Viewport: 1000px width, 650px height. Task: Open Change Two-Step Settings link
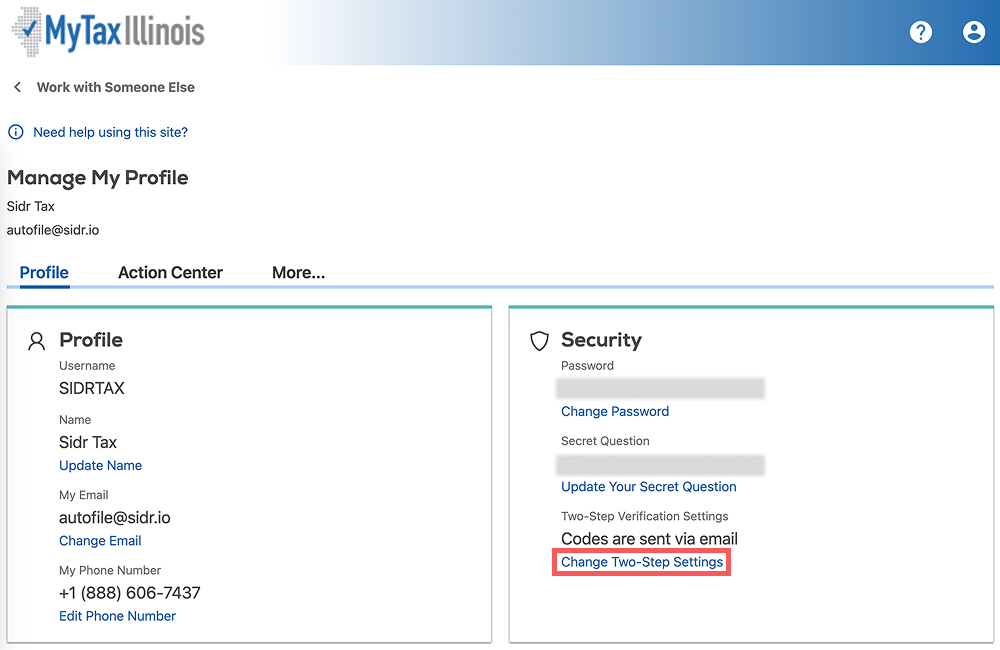click(642, 562)
